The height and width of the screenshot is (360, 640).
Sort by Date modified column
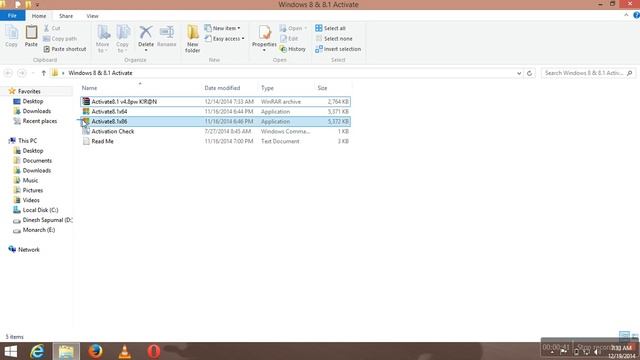pos(230,88)
